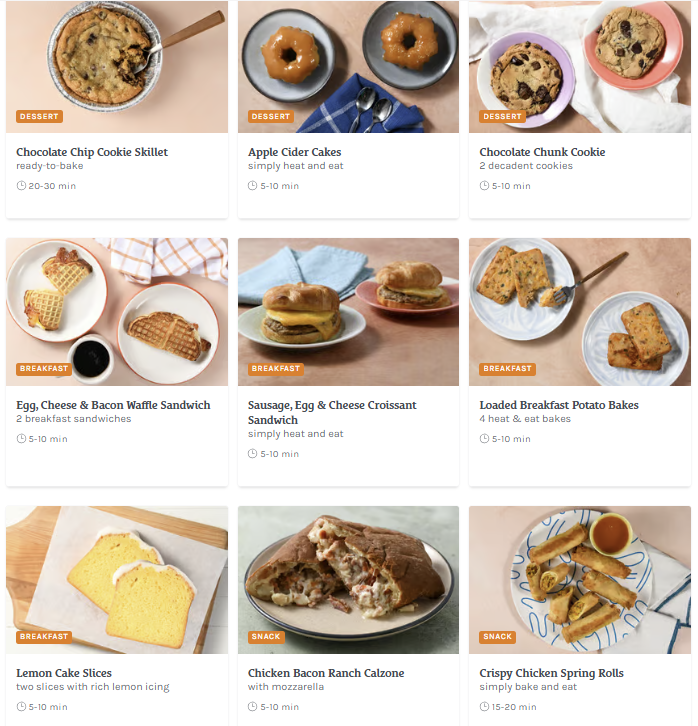698x726 pixels.
Task: Select the Lemon Cake Slices photo
Action: pyautogui.click(x=117, y=580)
